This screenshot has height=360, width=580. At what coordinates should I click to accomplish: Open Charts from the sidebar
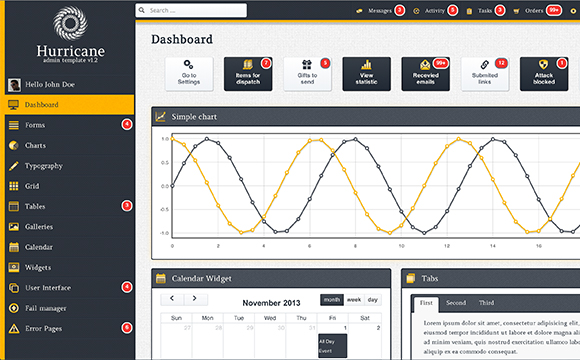(70, 145)
